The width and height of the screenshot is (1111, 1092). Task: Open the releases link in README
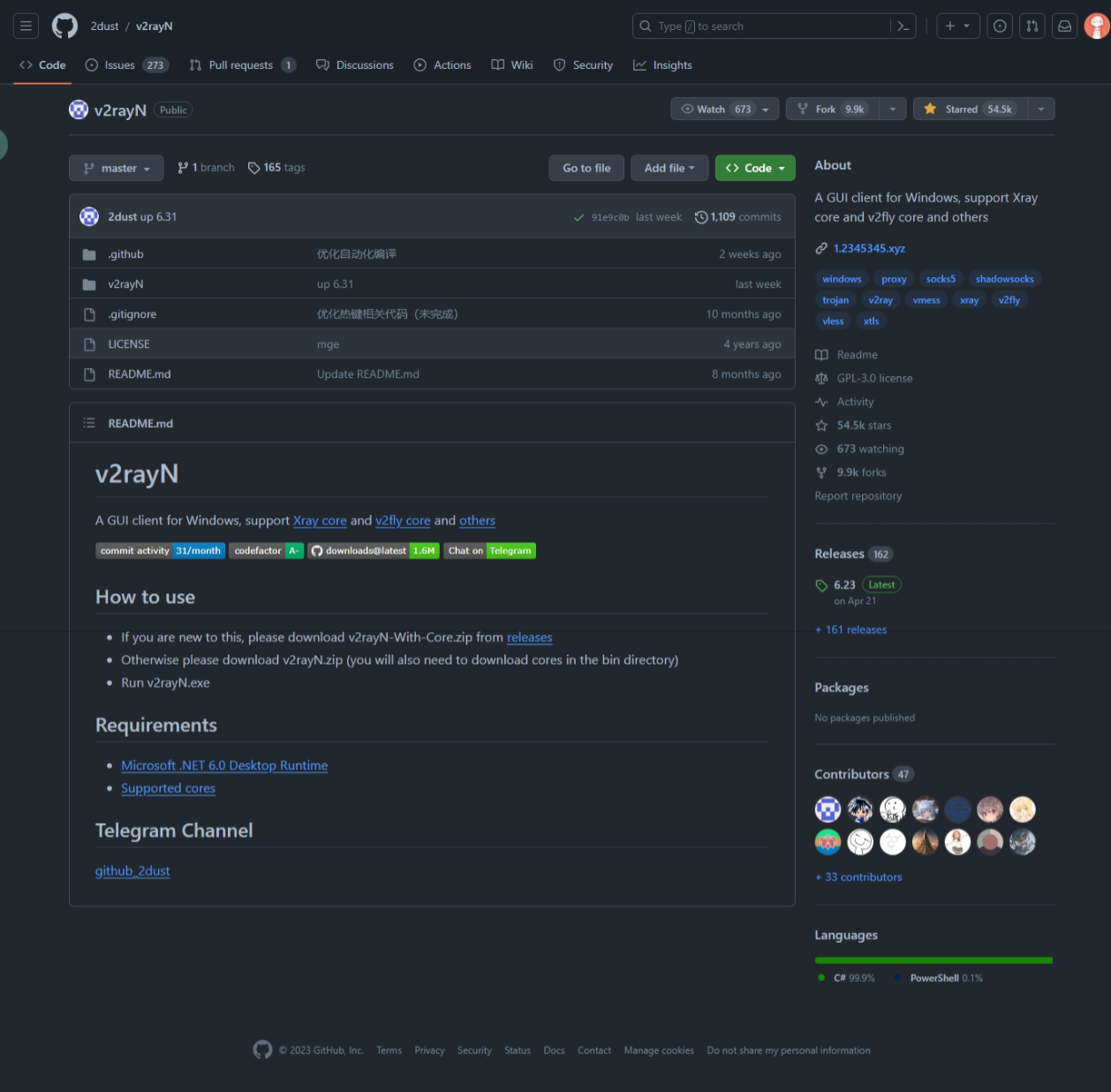click(x=530, y=637)
